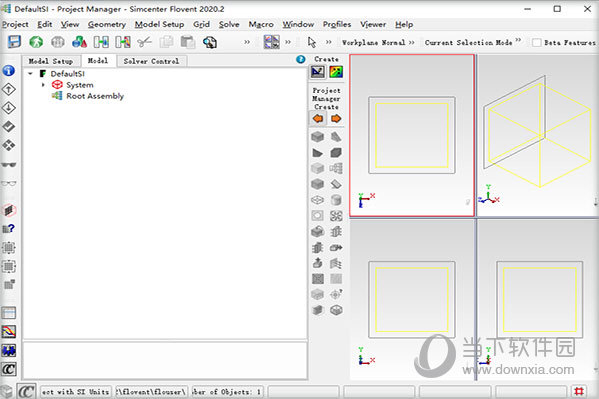Viewport: 599px width, 399px height.
Task: Click the rainbow results icon under Create
Action: [x=336, y=72]
